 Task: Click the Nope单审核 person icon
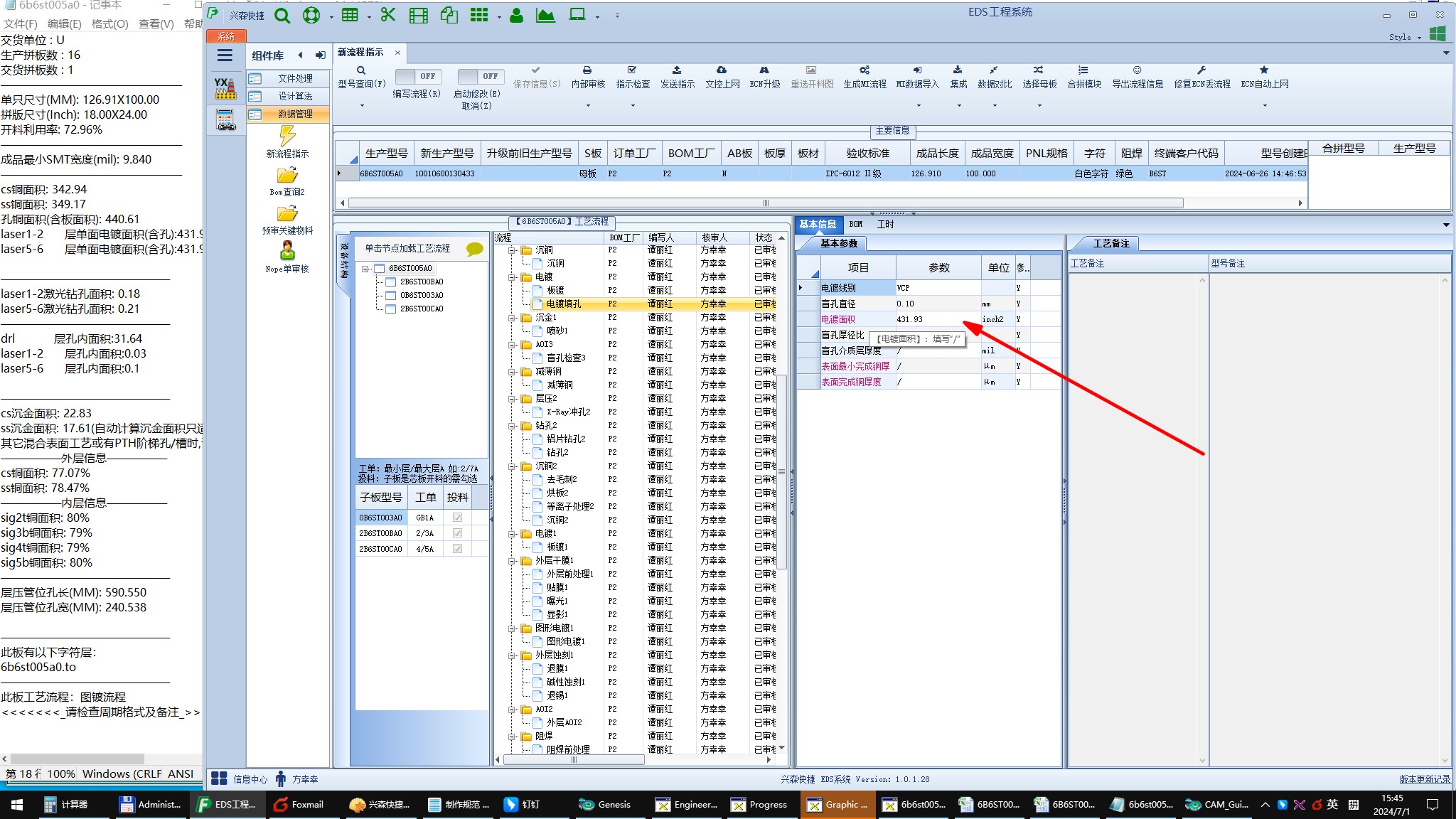click(287, 251)
